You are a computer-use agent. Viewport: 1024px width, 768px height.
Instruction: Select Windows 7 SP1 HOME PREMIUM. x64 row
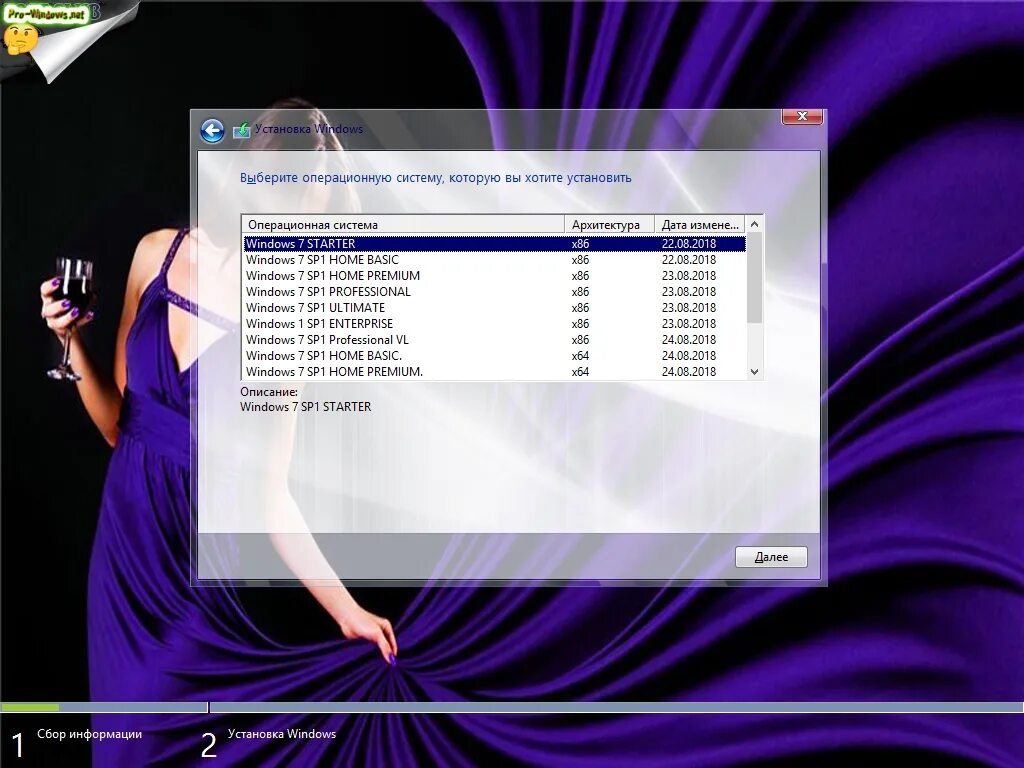point(494,372)
